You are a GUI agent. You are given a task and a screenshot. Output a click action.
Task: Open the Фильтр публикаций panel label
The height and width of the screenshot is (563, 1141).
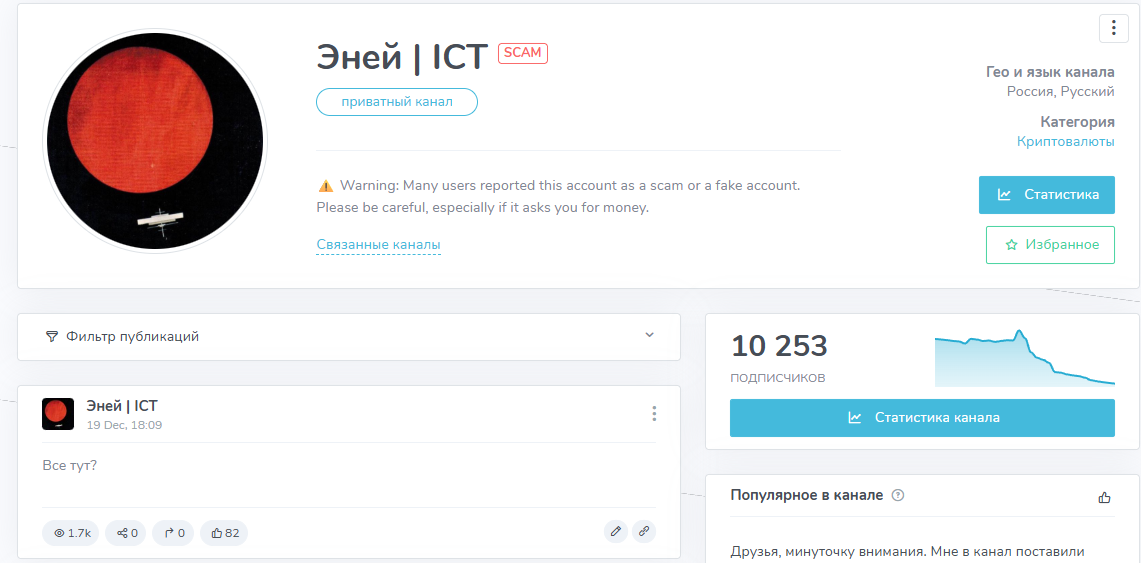132,337
